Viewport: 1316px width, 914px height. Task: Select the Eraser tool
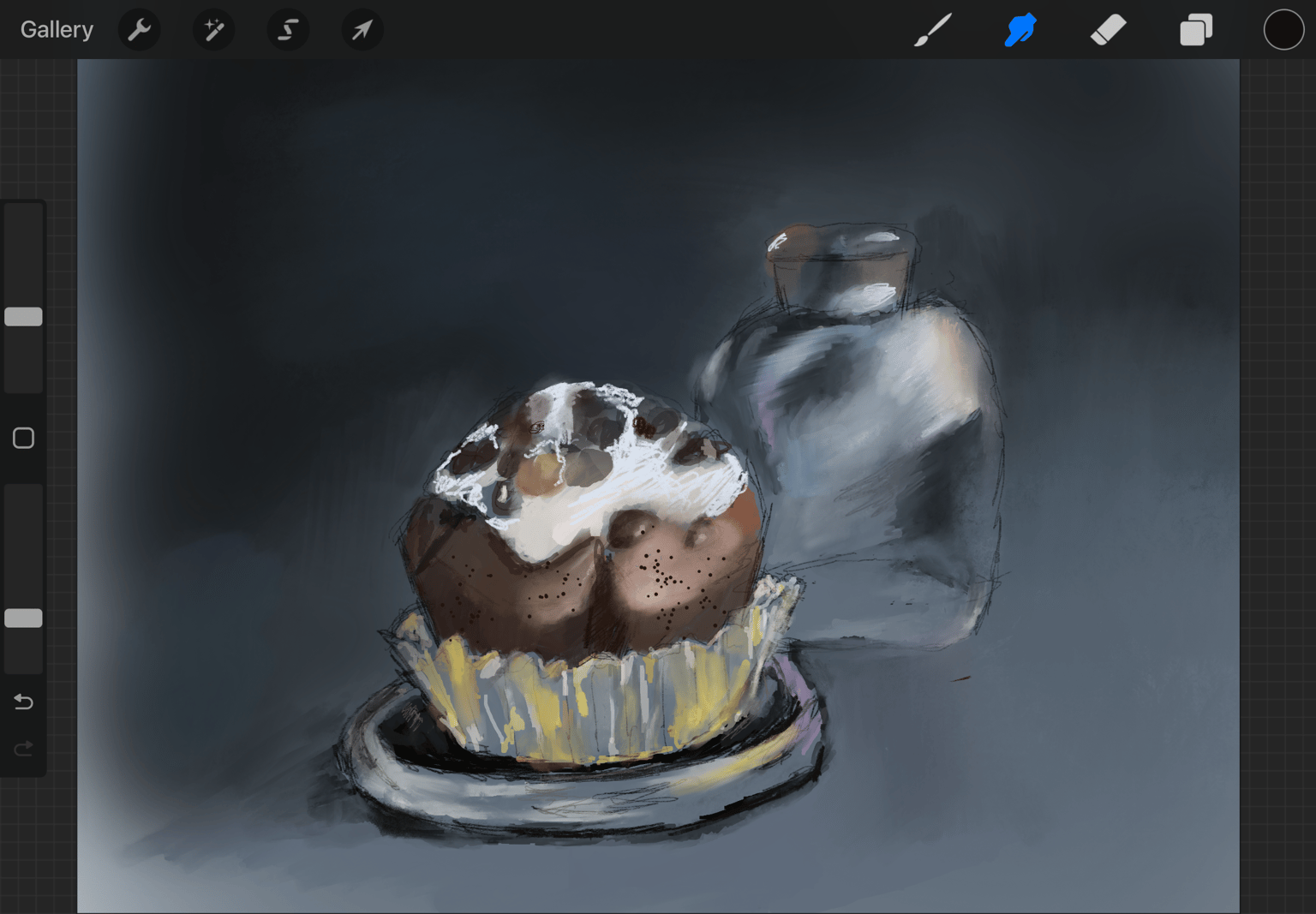coord(1108,30)
